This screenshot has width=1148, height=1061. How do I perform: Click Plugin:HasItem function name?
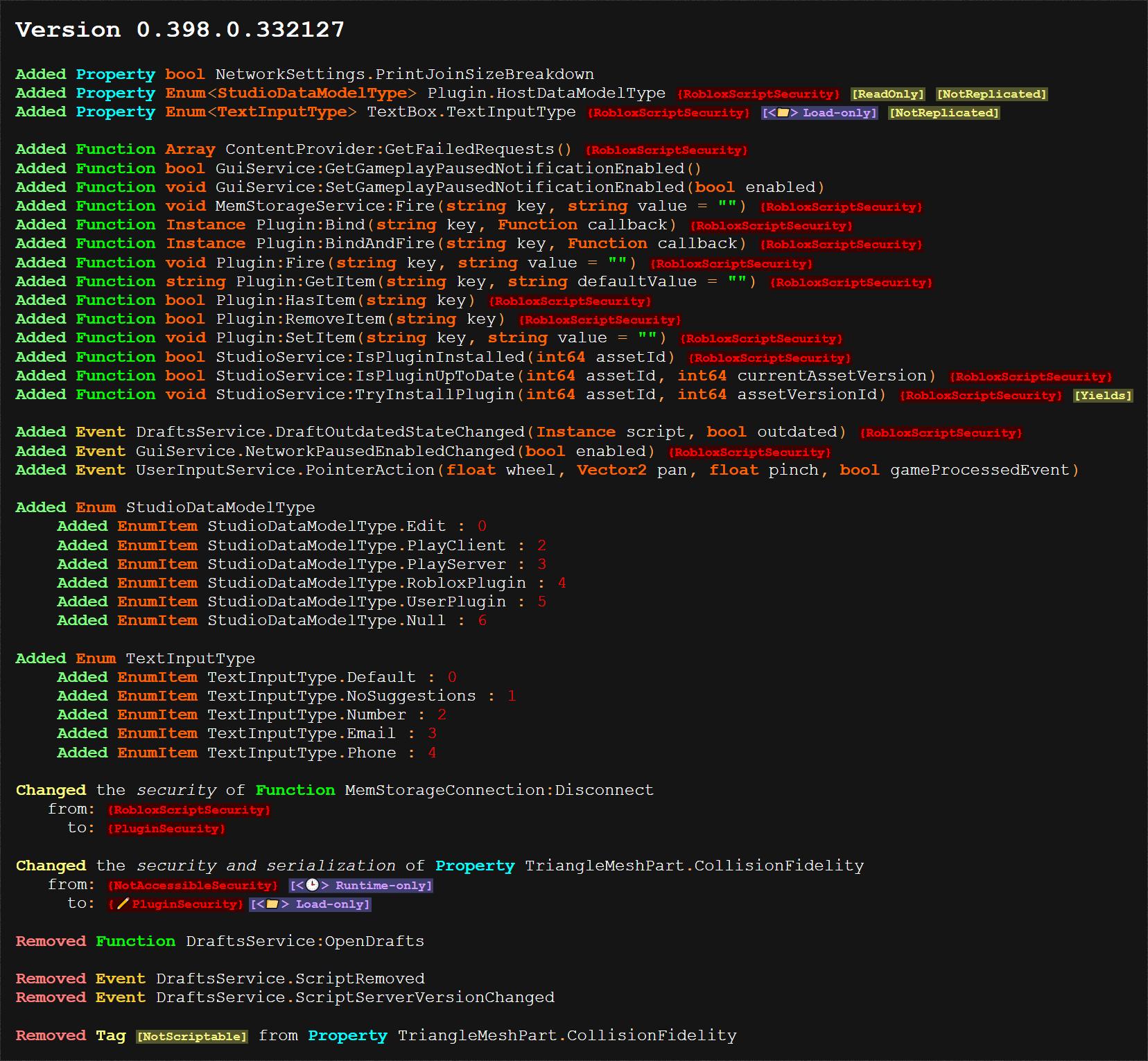(x=286, y=300)
